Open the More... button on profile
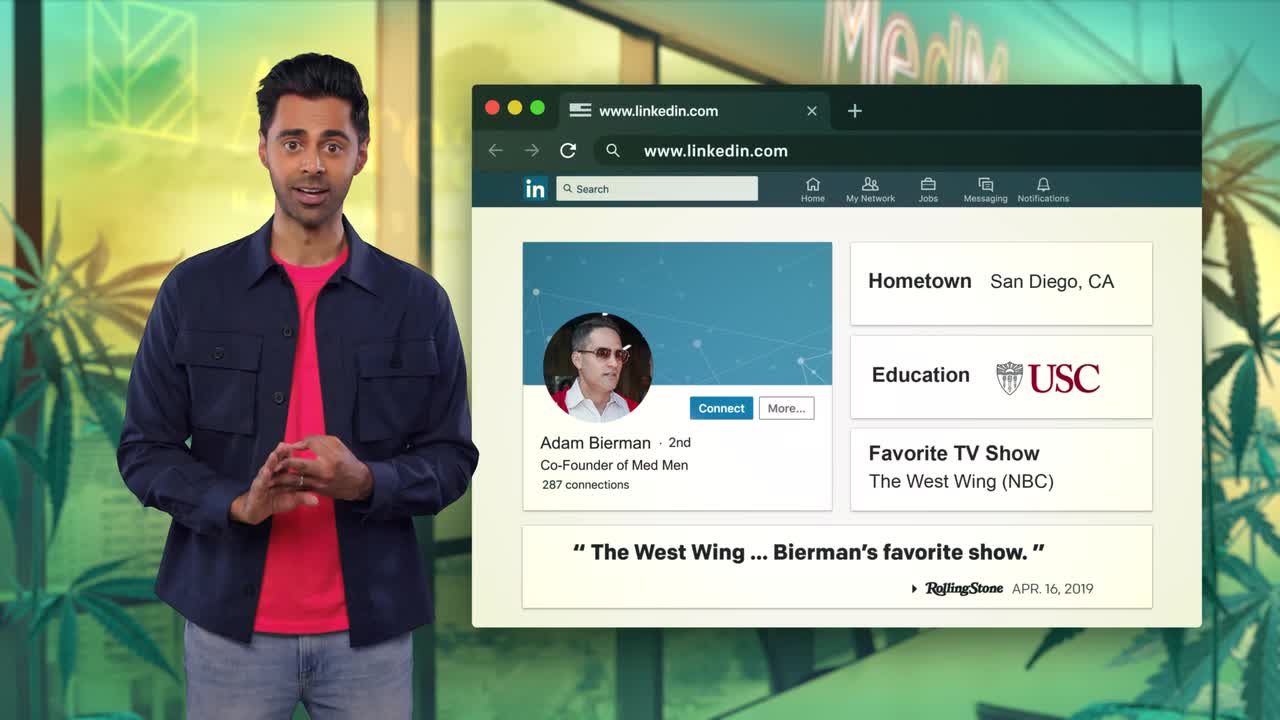 [x=786, y=408]
